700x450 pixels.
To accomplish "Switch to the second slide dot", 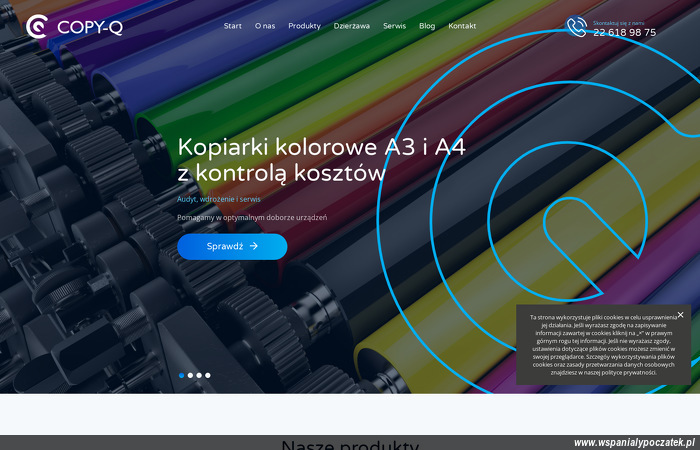I will (190, 375).
